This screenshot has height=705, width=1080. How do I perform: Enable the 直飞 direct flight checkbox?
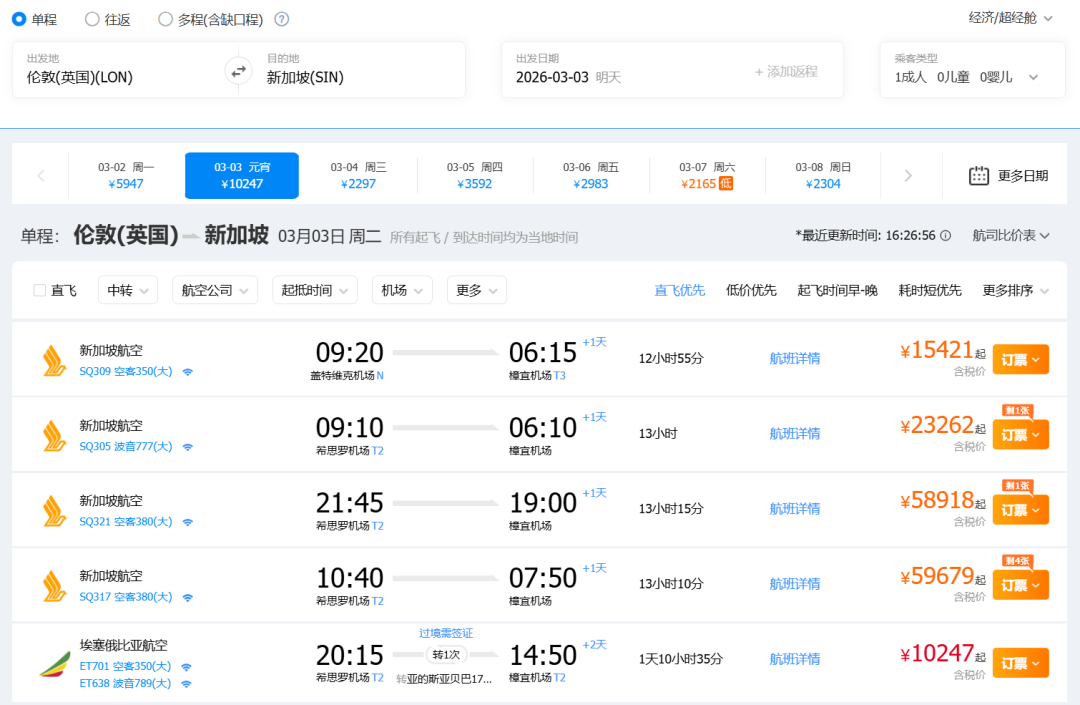click(40, 290)
